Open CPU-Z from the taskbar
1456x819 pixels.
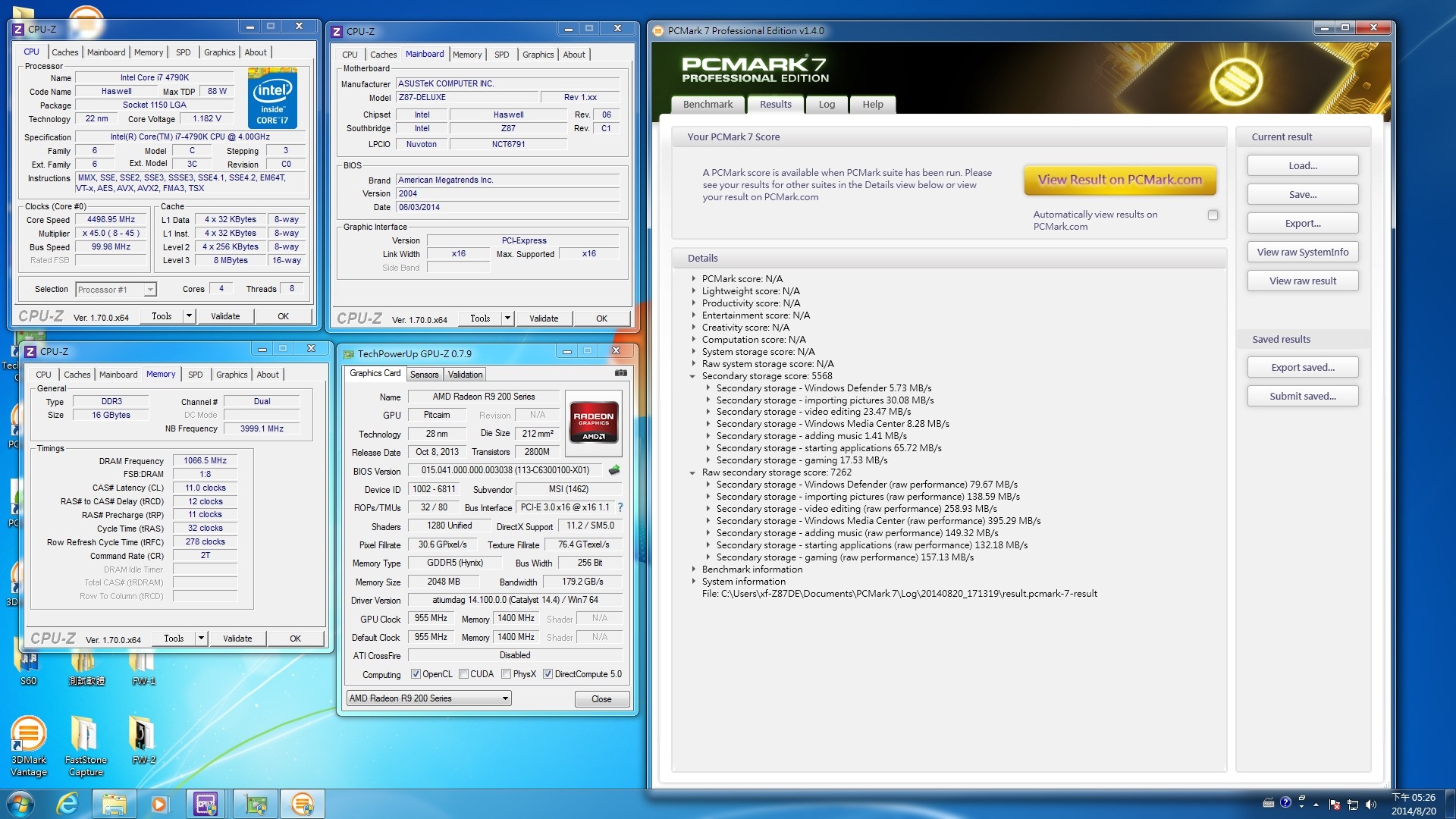[207, 803]
